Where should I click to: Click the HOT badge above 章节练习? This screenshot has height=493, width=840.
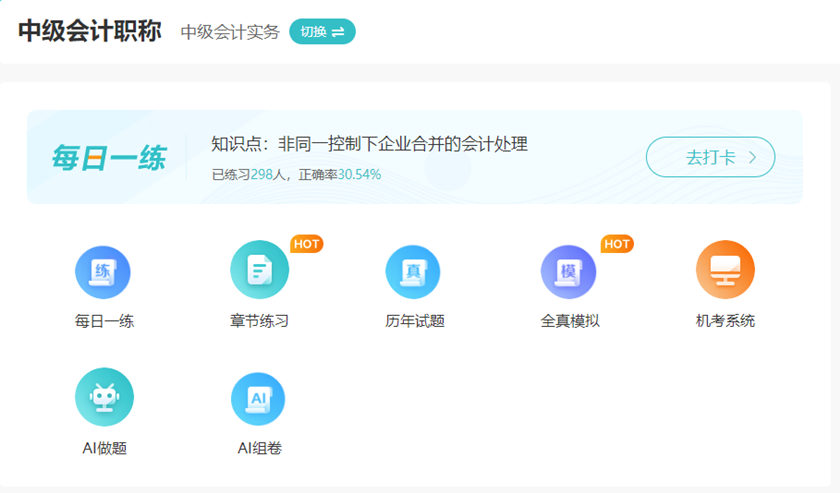coord(307,244)
